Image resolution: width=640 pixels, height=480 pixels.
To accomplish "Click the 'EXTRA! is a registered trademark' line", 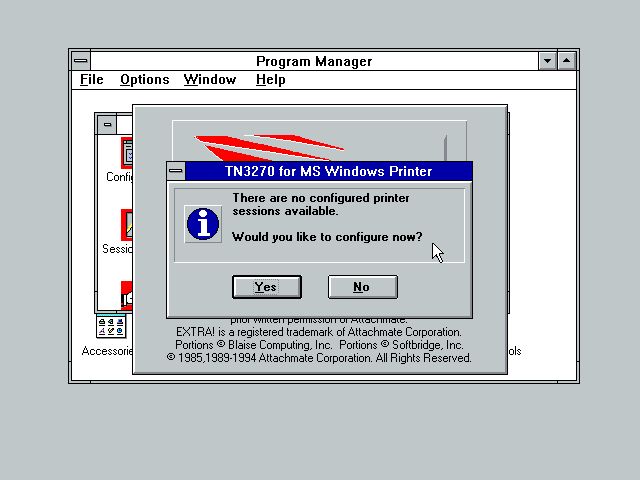I will (x=319, y=332).
